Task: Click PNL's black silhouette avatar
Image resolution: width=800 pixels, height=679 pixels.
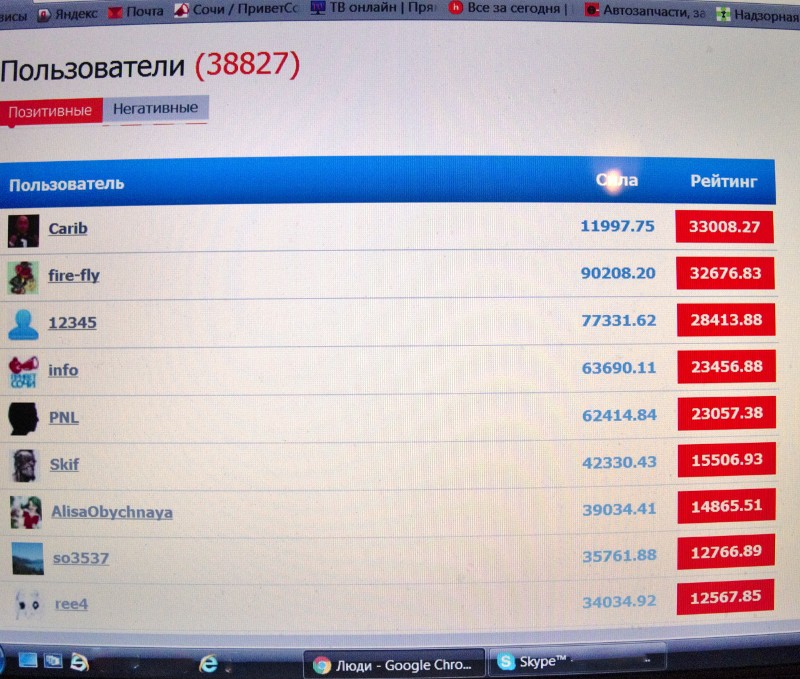Action: [x=22, y=418]
